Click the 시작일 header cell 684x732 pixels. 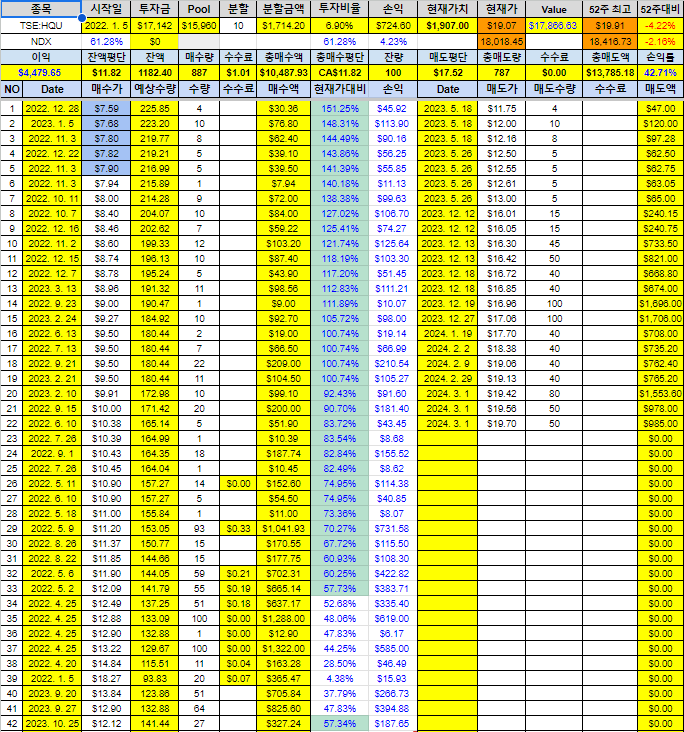[x=106, y=9]
